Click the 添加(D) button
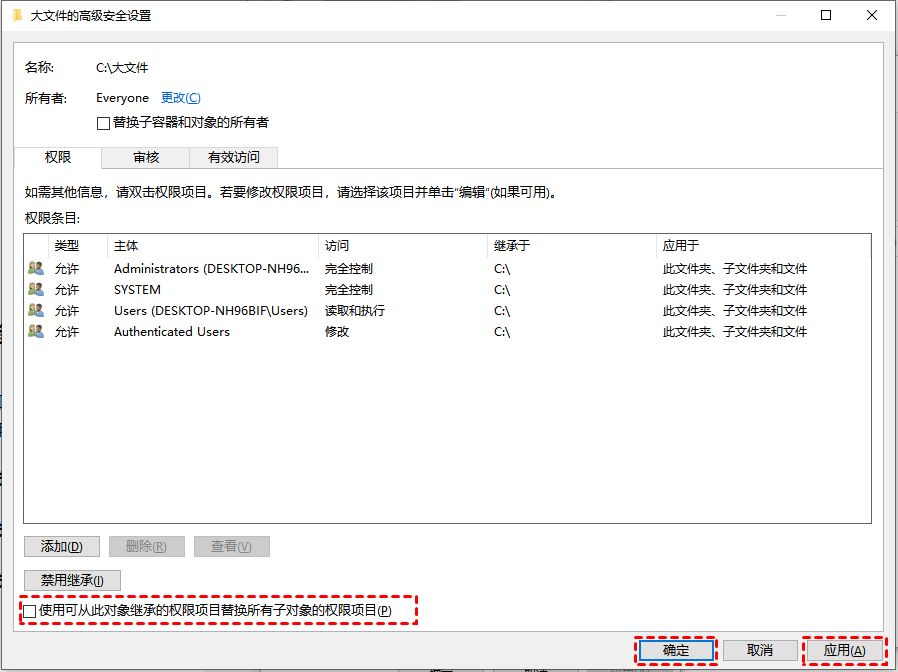This screenshot has height=672, width=898. [x=62, y=547]
